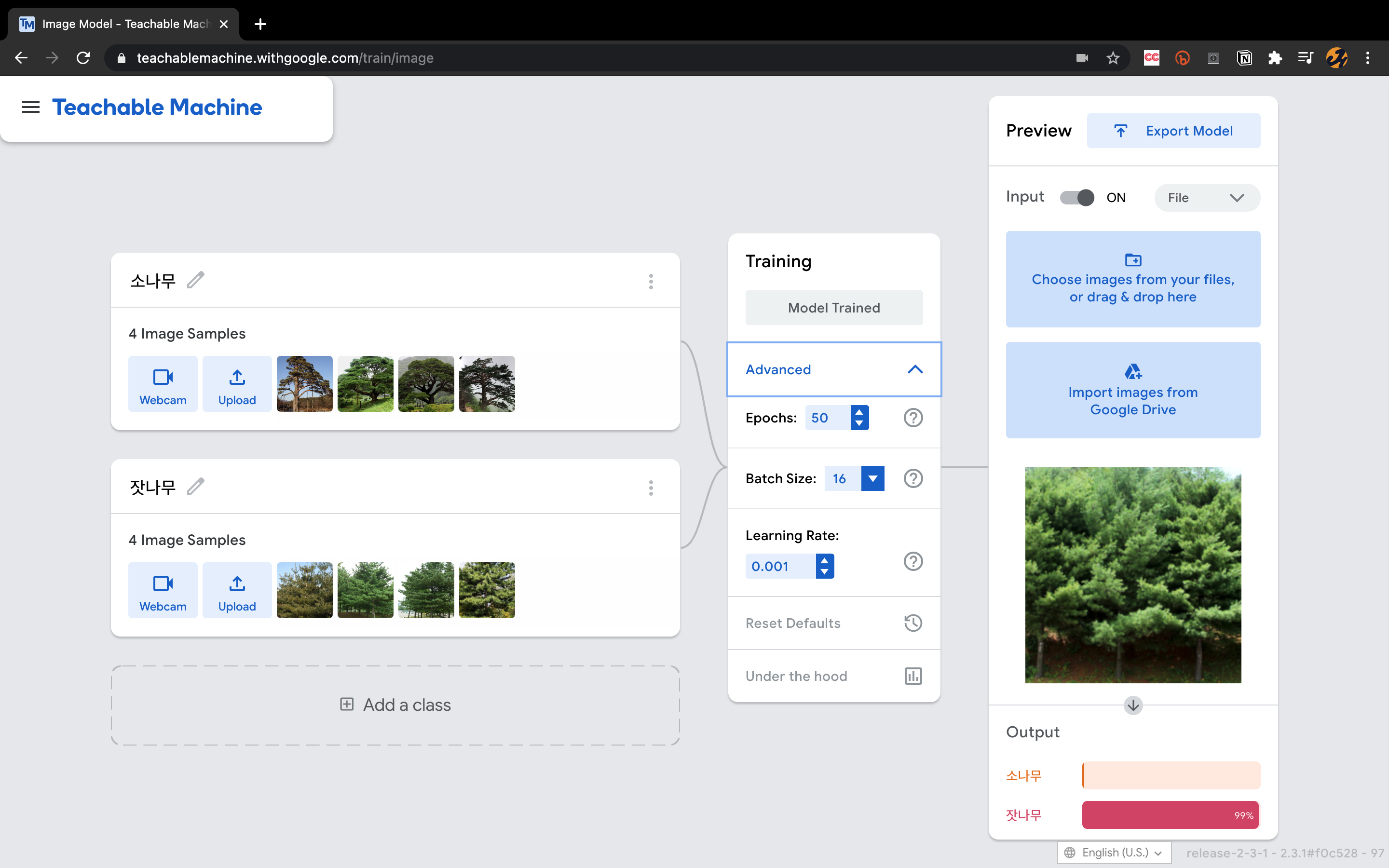
Task: Toggle the Input ON switch
Action: [x=1077, y=198]
